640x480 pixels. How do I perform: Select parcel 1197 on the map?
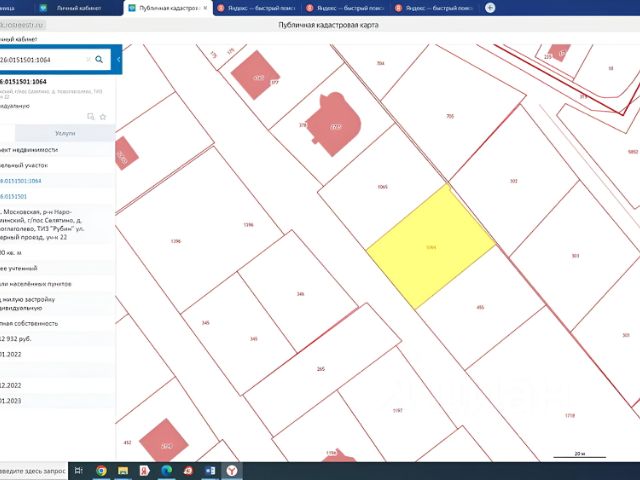pos(397,411)
